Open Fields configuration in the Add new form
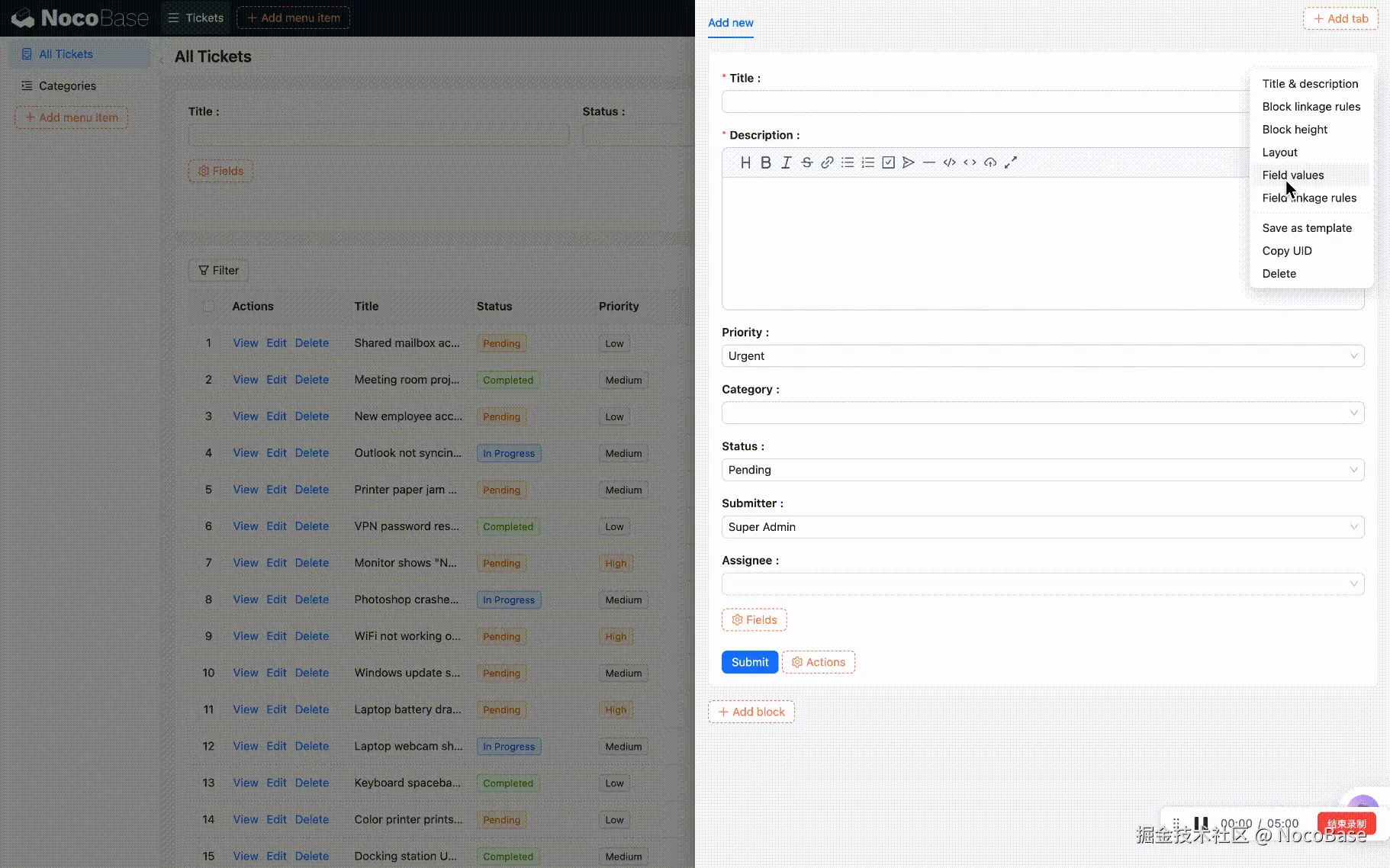This screenshot has height=868, width=1390. click(755, 620)
